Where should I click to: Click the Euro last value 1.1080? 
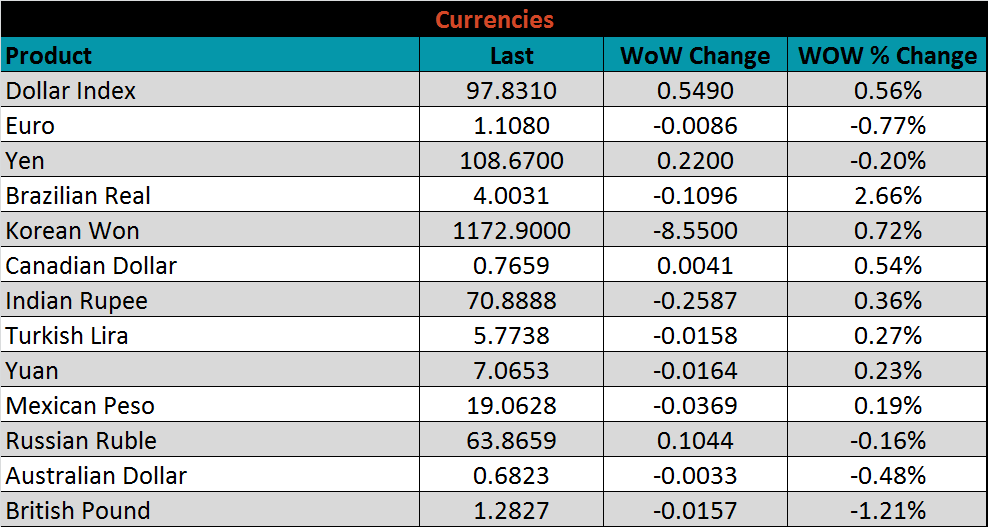[511, 126]
